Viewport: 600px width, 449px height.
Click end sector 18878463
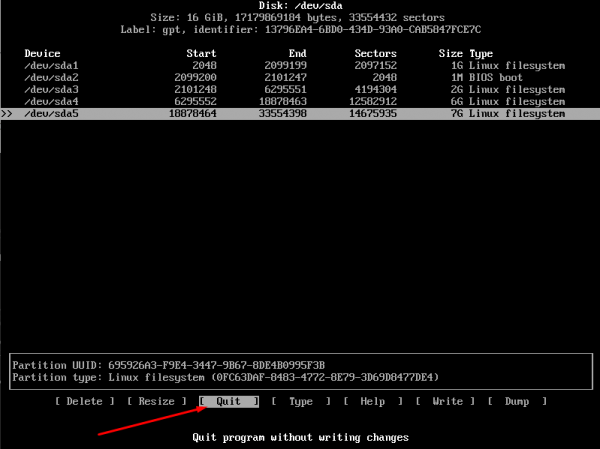tap(282, 101)
